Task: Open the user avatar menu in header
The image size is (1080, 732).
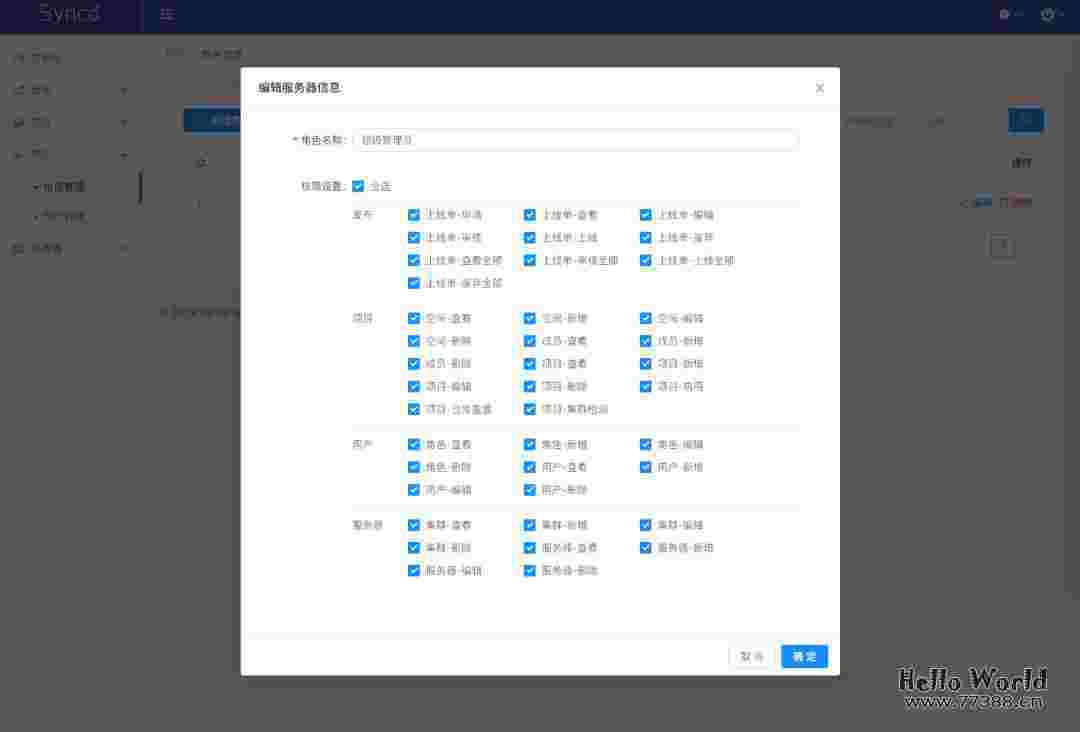Action: 1048,14
